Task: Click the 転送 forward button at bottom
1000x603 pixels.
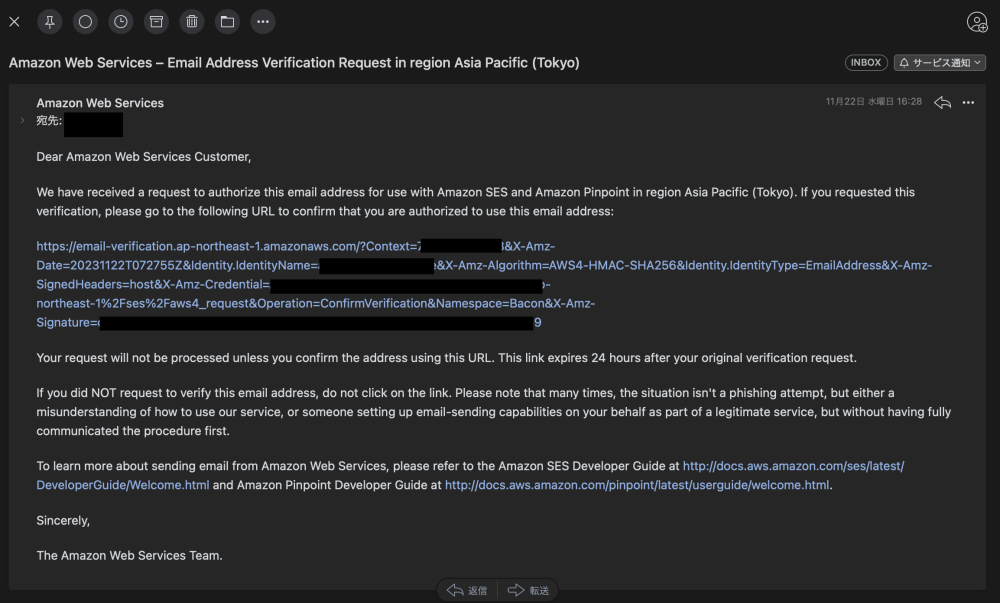Action: click(528, 590)
